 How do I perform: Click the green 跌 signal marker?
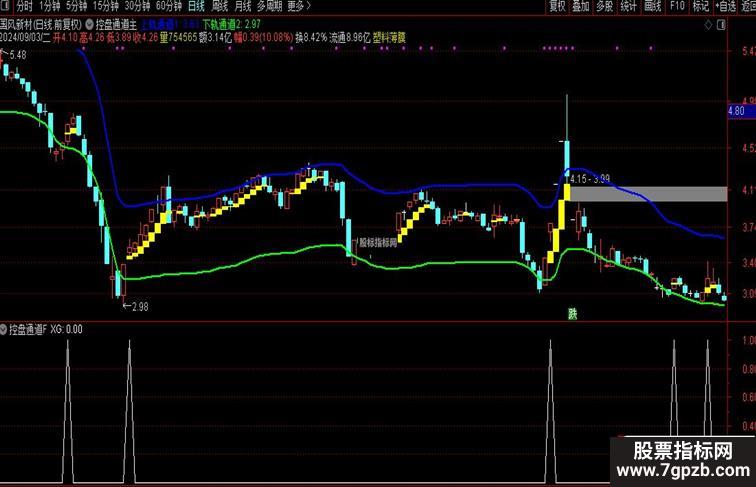coord(572,314)
